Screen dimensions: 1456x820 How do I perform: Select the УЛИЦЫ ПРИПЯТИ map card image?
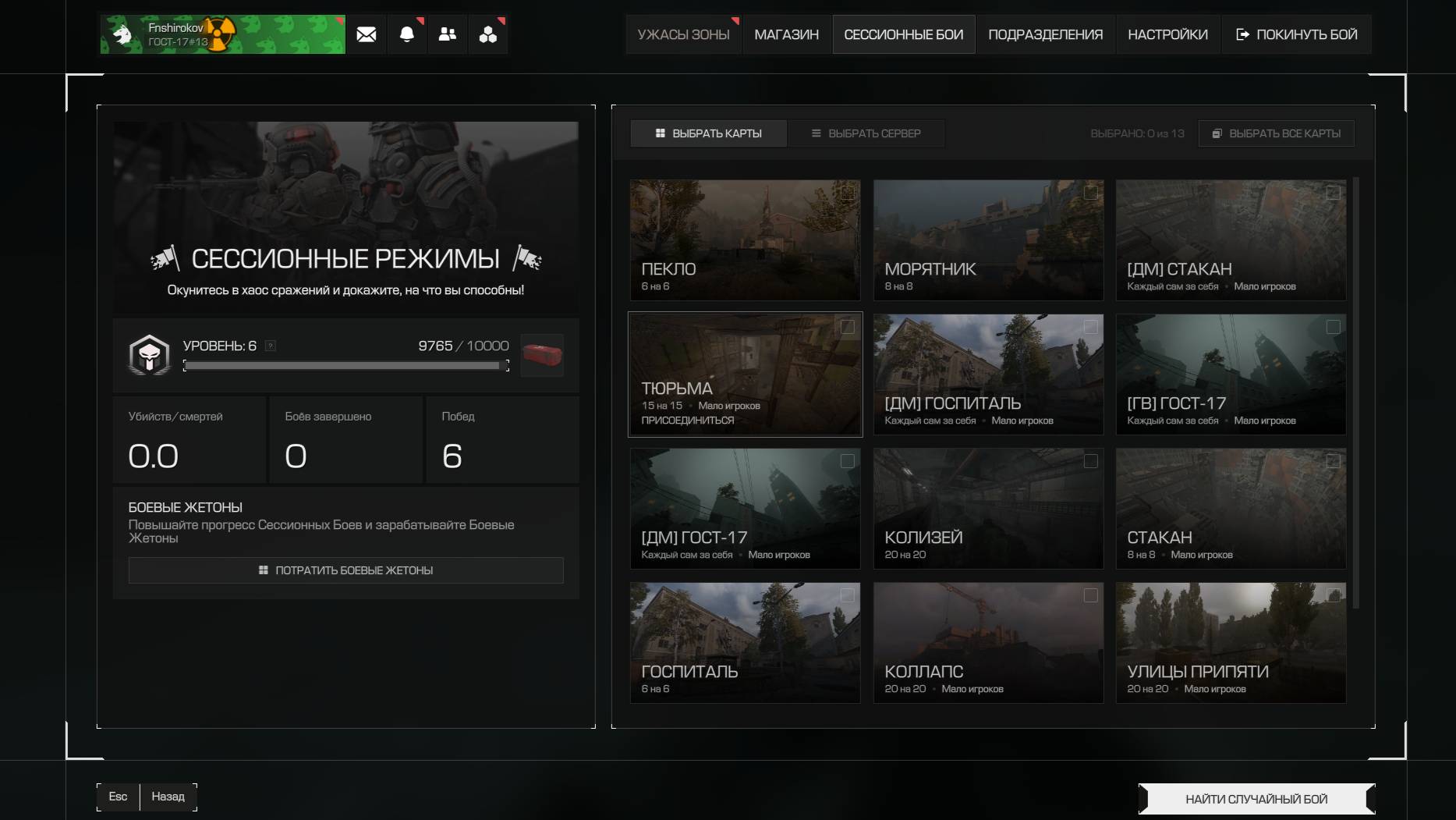[x=1231, y=643]
